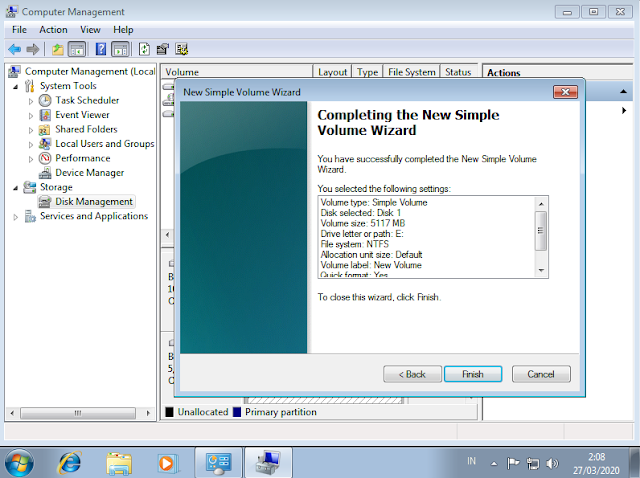
Task: Click the Properties toolbar icon
Action: (163, 49)
